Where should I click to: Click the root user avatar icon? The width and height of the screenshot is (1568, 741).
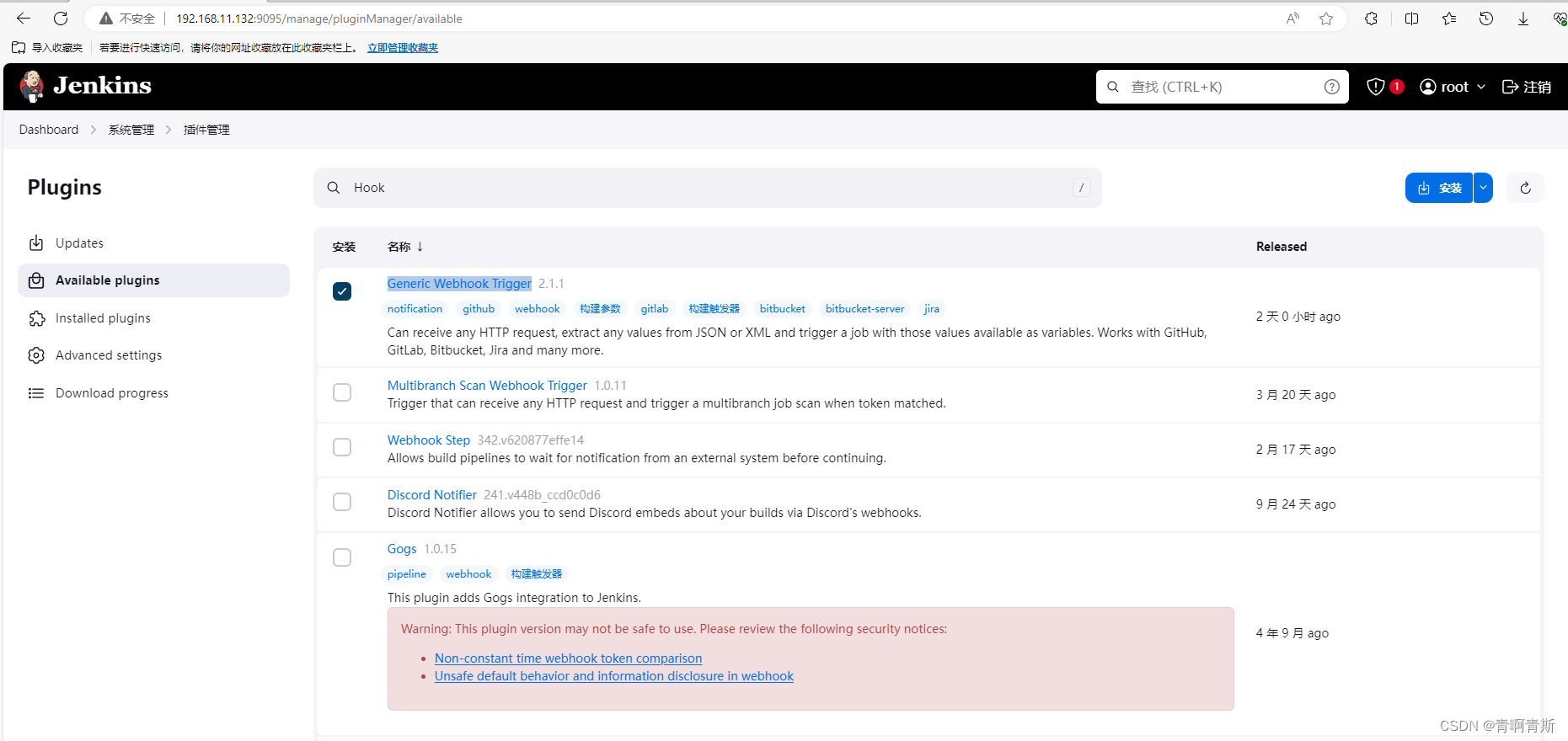click(x=1428, y=87)
